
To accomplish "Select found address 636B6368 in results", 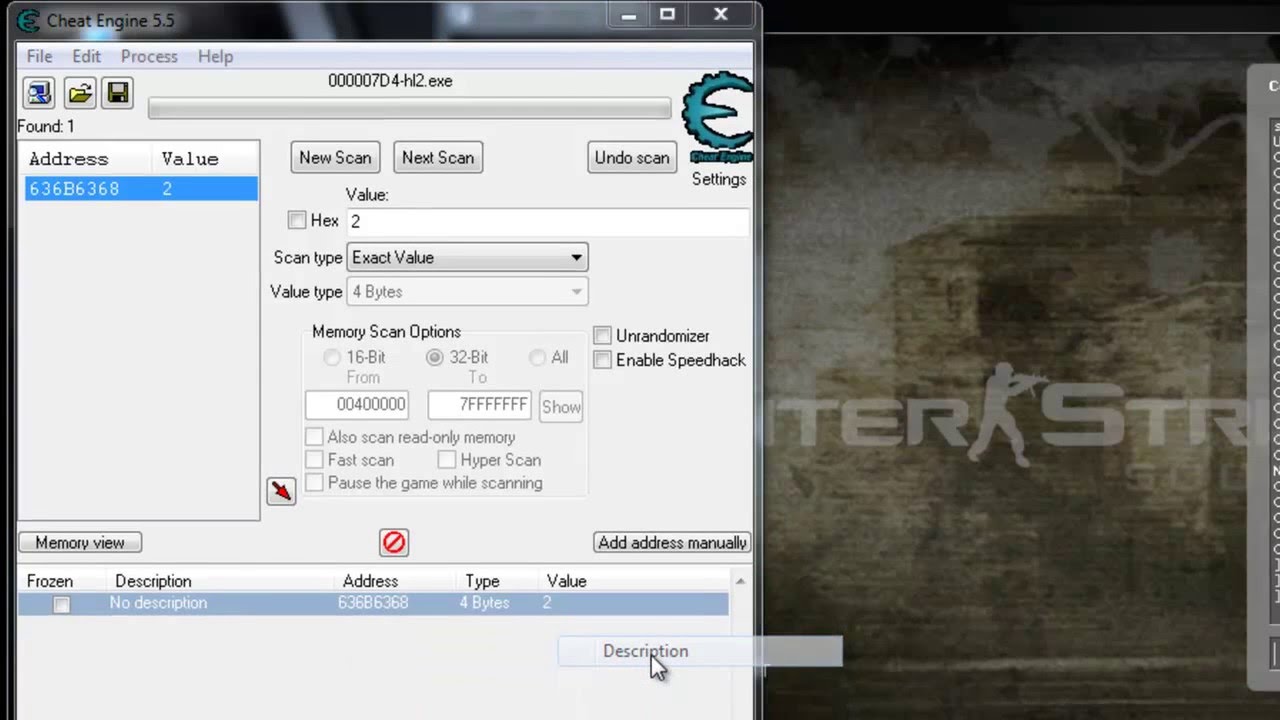I will (x=140, y=189).
